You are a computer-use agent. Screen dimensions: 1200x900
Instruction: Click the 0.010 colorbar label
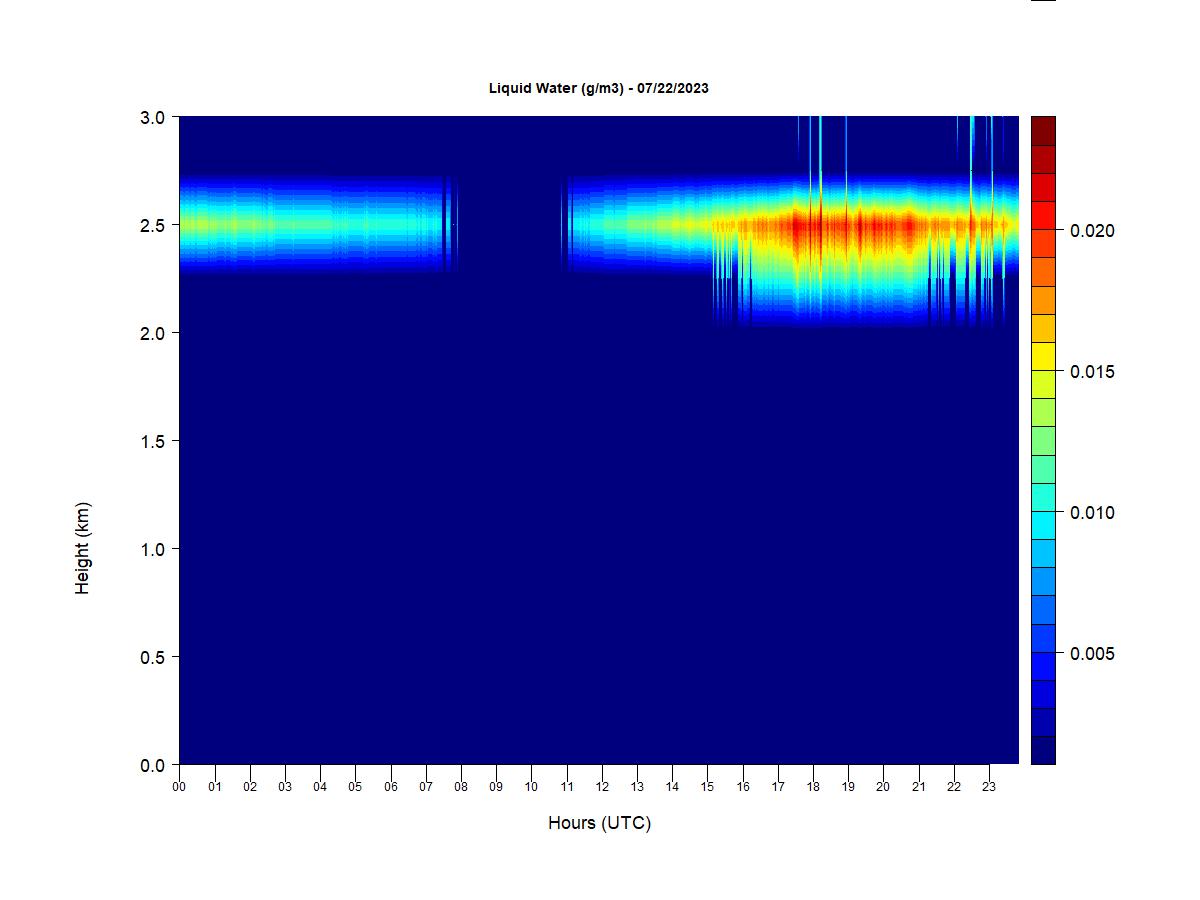1092,513
